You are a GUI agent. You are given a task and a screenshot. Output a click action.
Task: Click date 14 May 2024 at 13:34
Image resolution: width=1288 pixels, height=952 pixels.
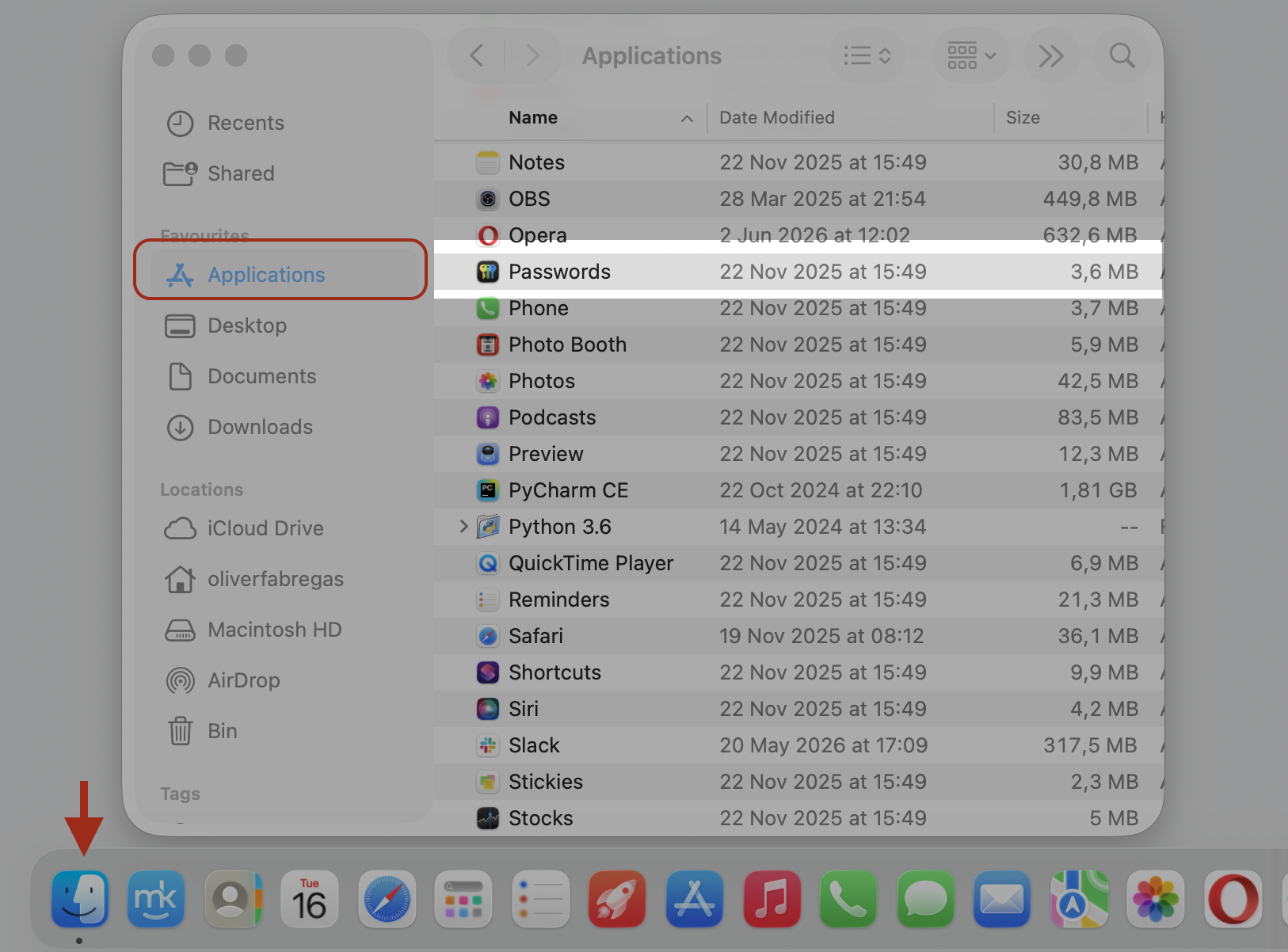click(822, 527)
